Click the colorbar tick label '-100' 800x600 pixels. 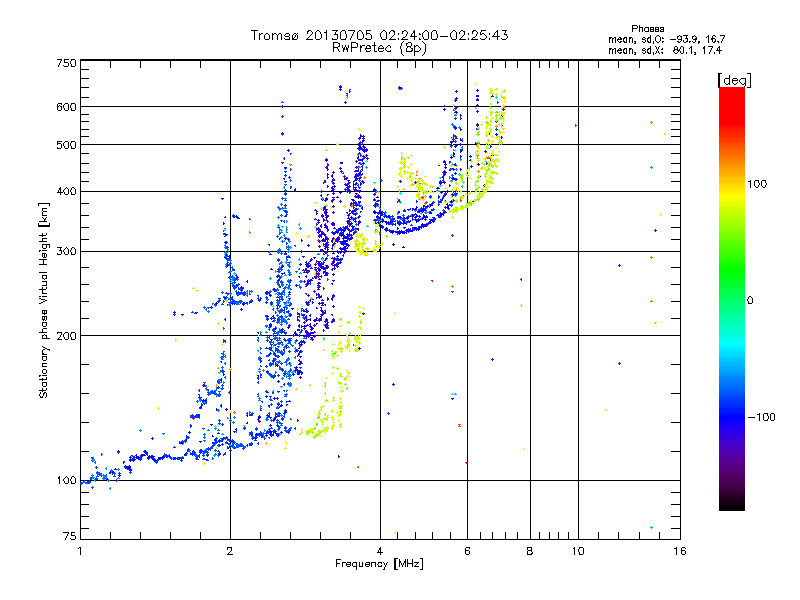(761, 417)
